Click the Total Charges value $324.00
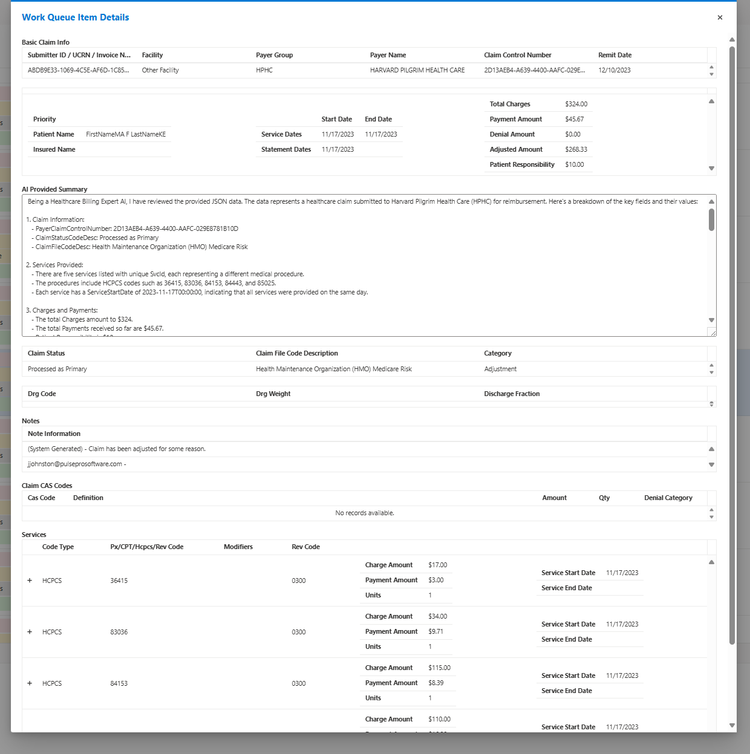 [576, 104]
